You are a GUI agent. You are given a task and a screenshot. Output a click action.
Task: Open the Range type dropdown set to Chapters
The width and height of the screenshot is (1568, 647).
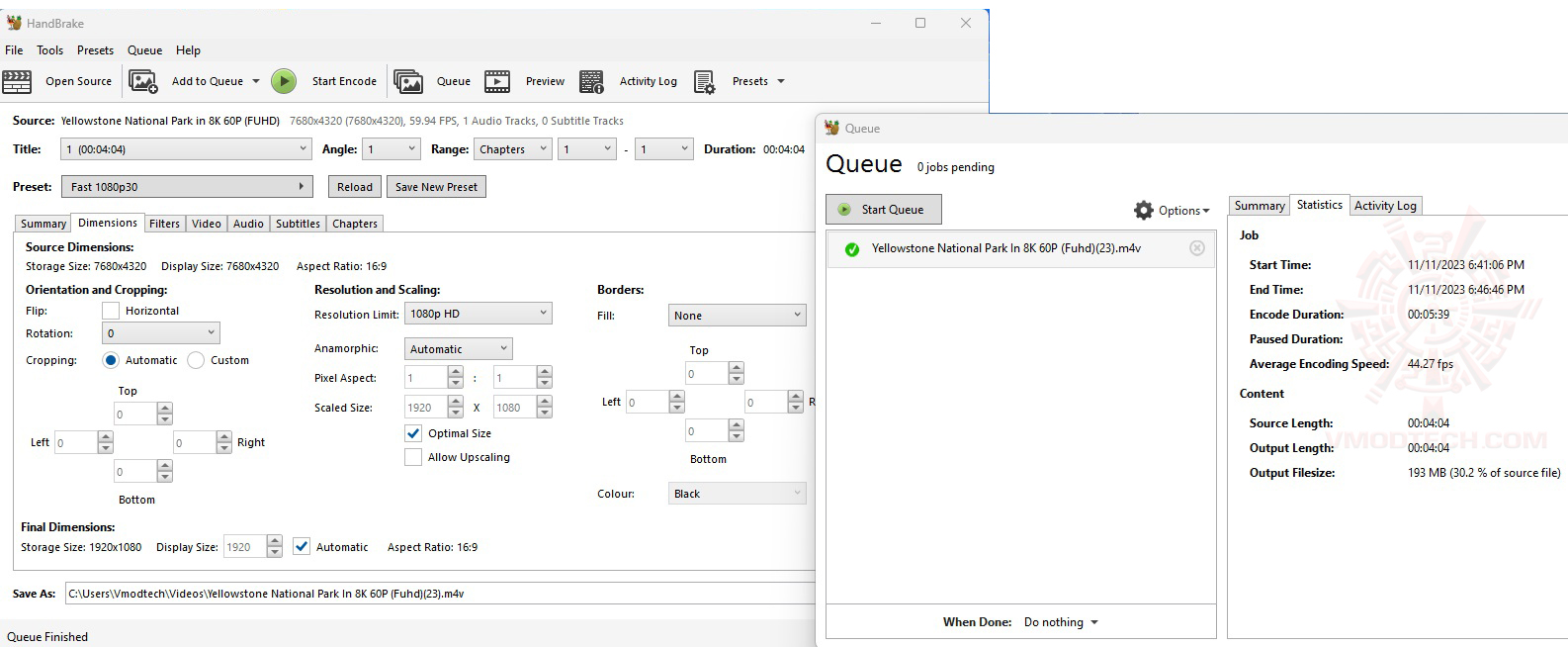tap(512, 149)
